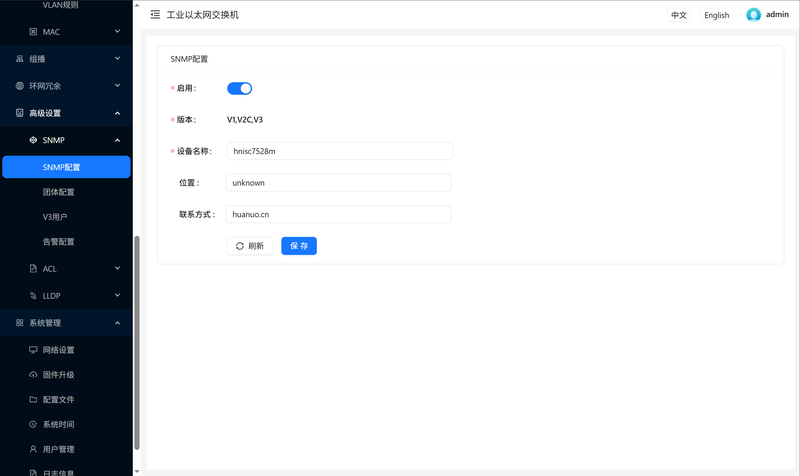Switch language to English

pos(716,15)
